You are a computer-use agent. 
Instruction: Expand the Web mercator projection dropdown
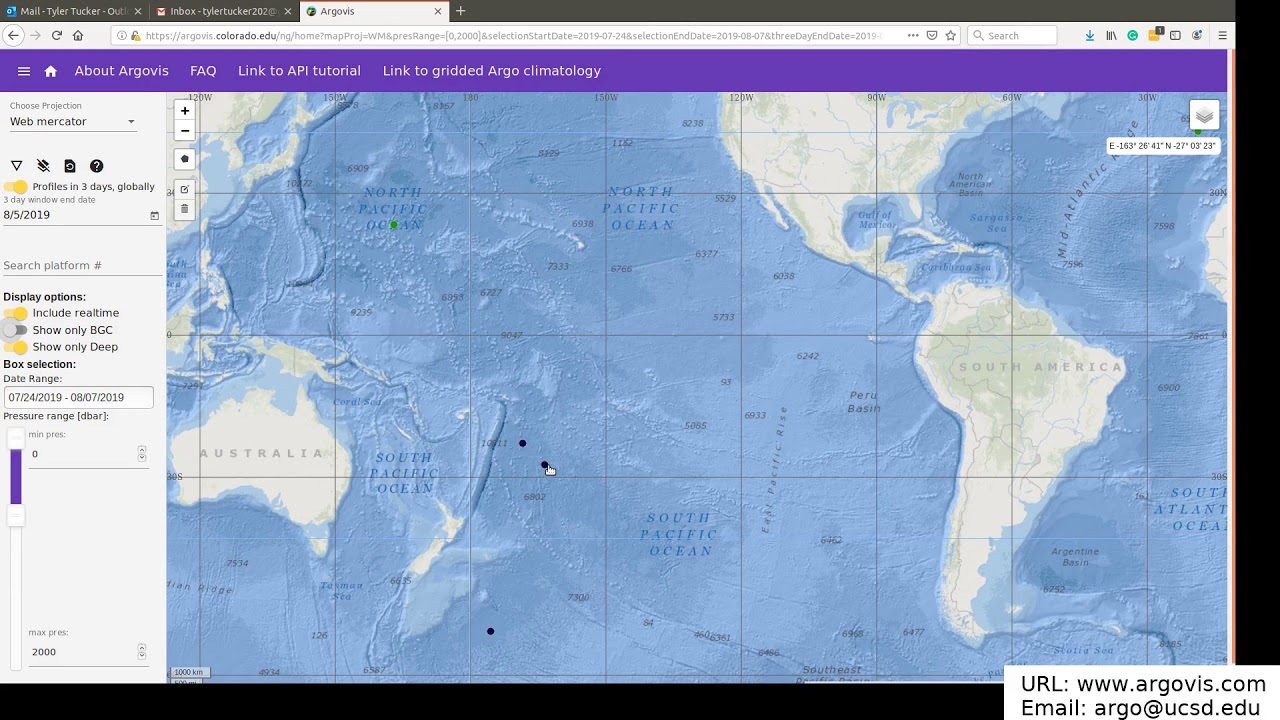coord(73,121)
